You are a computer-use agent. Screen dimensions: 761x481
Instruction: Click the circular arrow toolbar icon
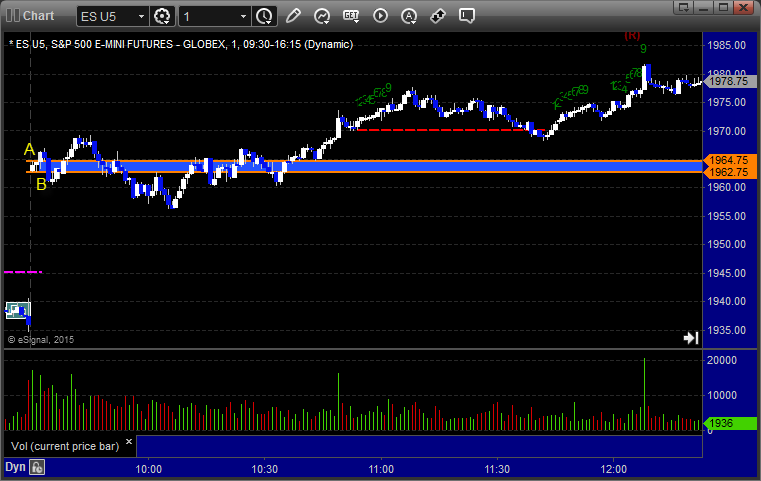point(322,16)
